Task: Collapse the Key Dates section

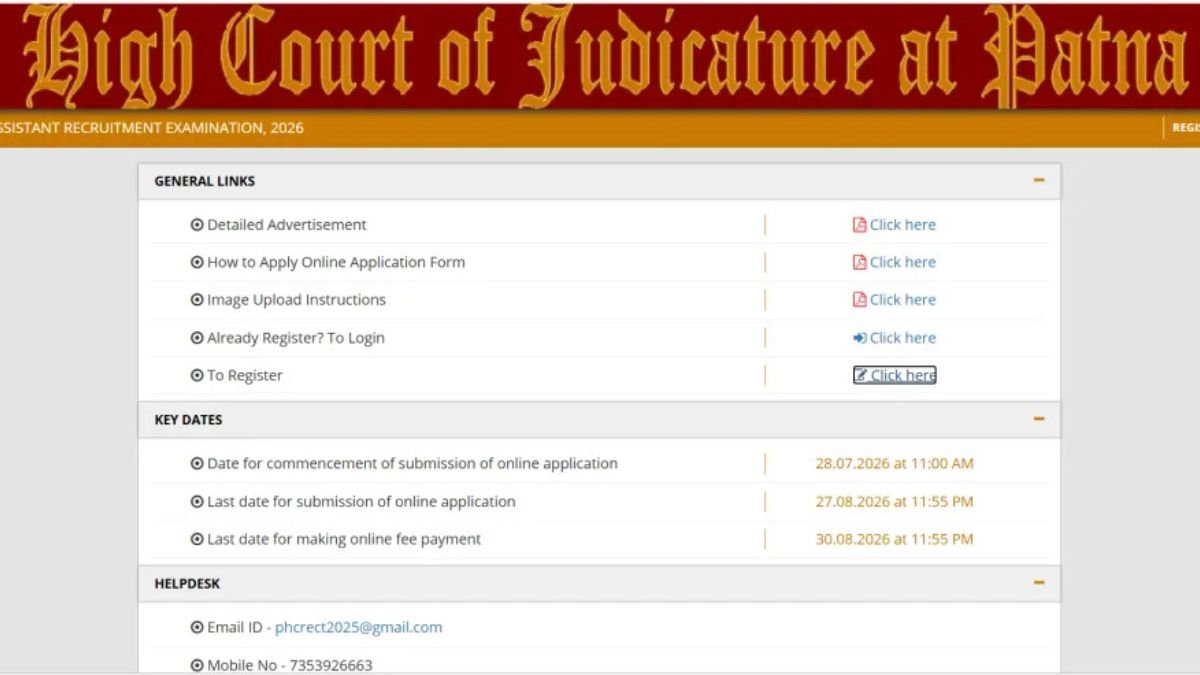Action: point(1039,420)
